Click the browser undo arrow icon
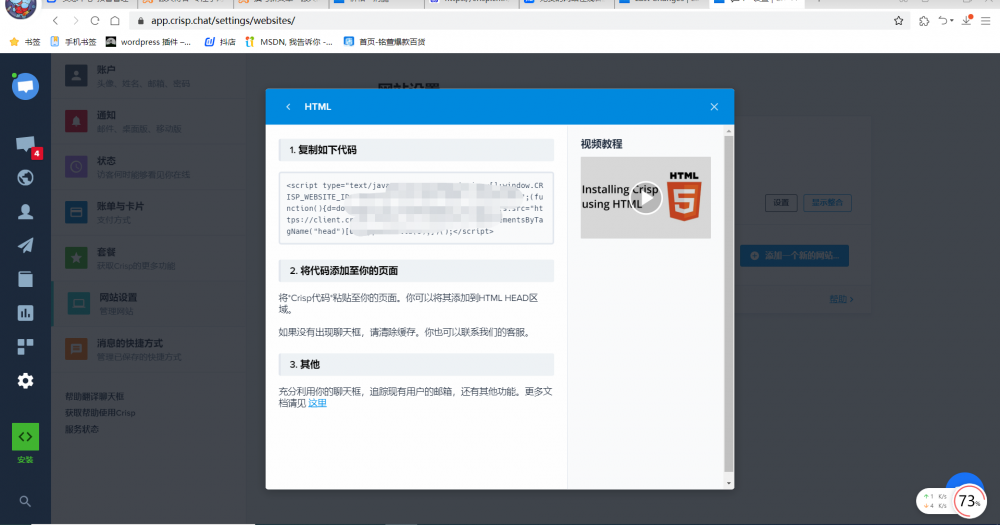Viewport: 1000px width, 525px height. tap(943, 20)
